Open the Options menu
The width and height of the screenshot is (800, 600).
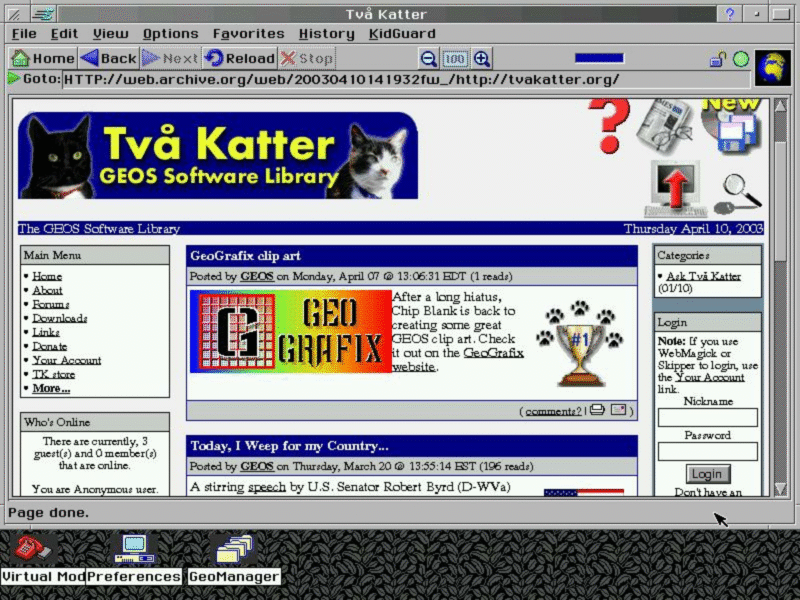click(x=170, y=34)
